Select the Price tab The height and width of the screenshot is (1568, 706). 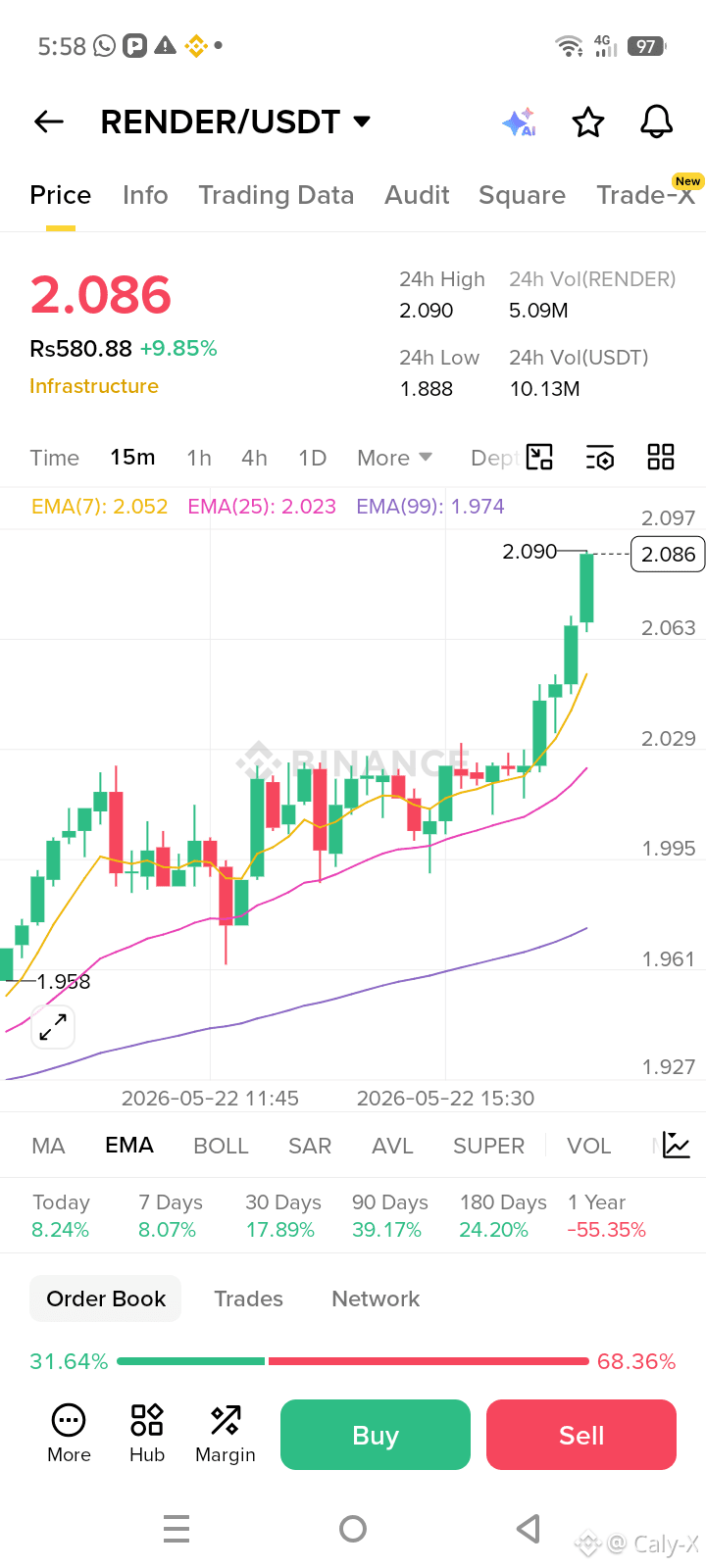pos(61,195)
